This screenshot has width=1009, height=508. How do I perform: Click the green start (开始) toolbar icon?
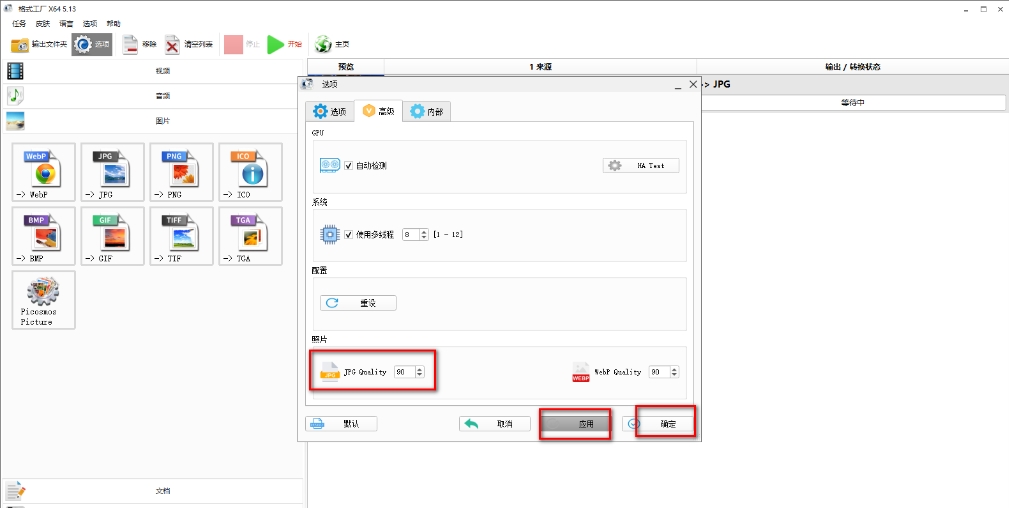277,44
